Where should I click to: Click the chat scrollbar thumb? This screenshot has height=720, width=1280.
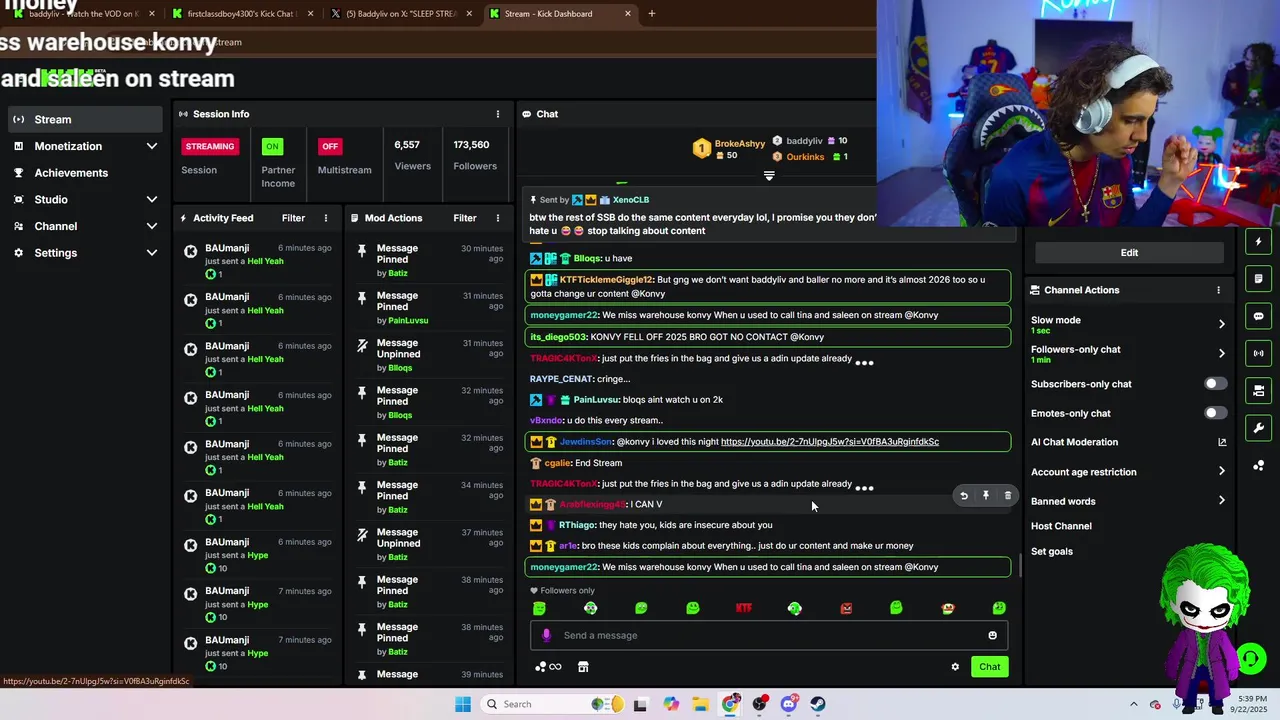point(1020,566)
